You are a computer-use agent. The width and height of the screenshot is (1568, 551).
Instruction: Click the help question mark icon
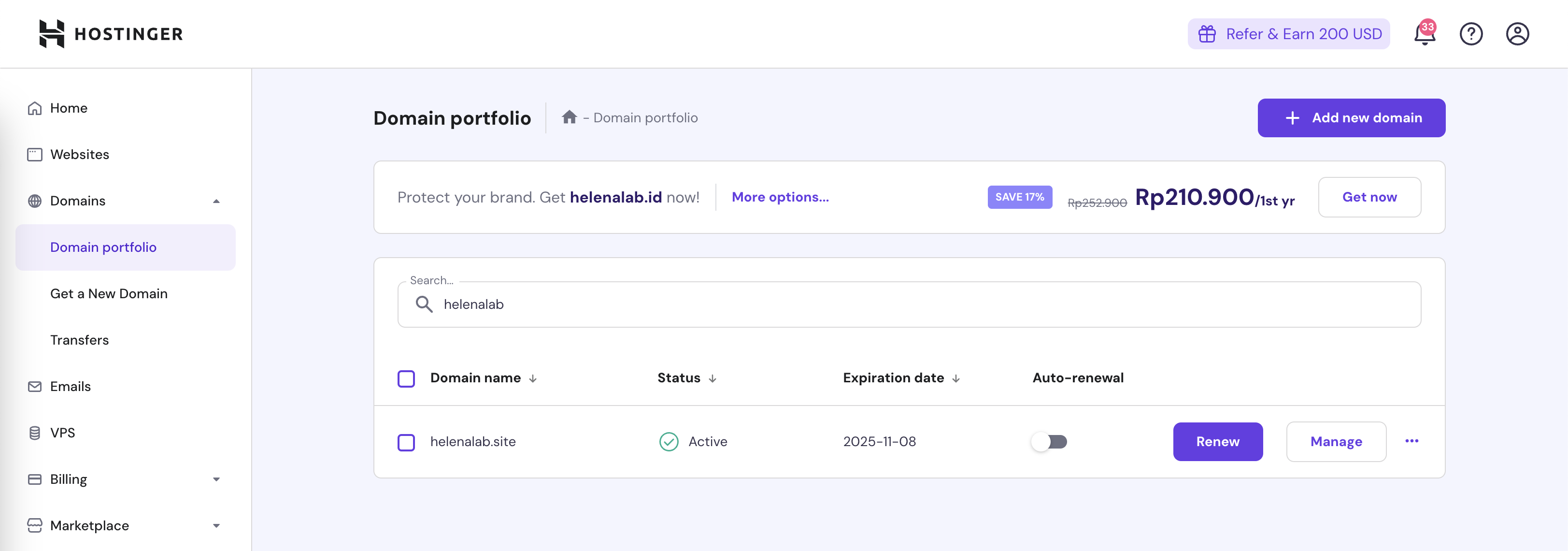click(1470, 34)
